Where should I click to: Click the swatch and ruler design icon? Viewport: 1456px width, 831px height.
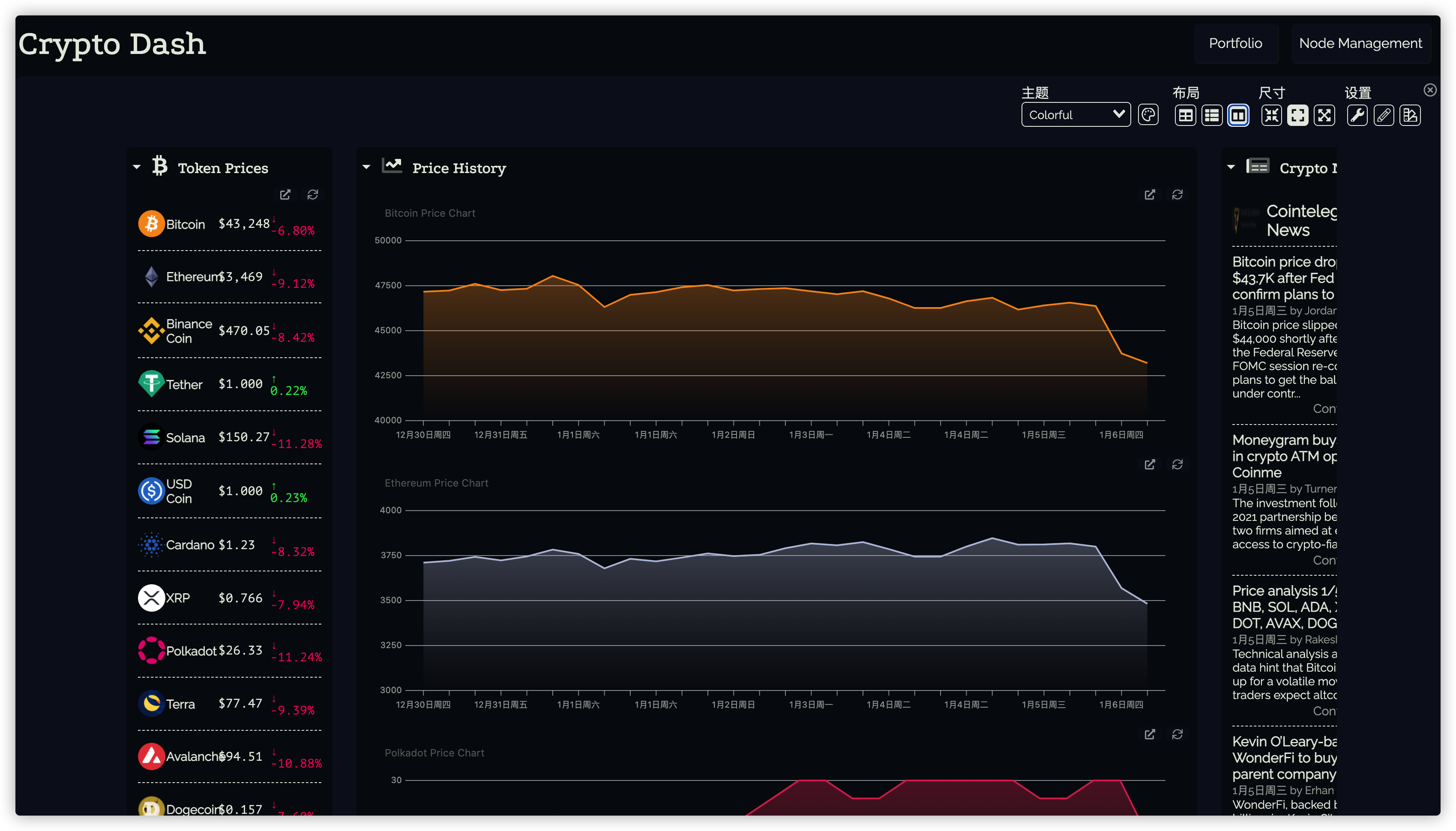point(1410,115)
